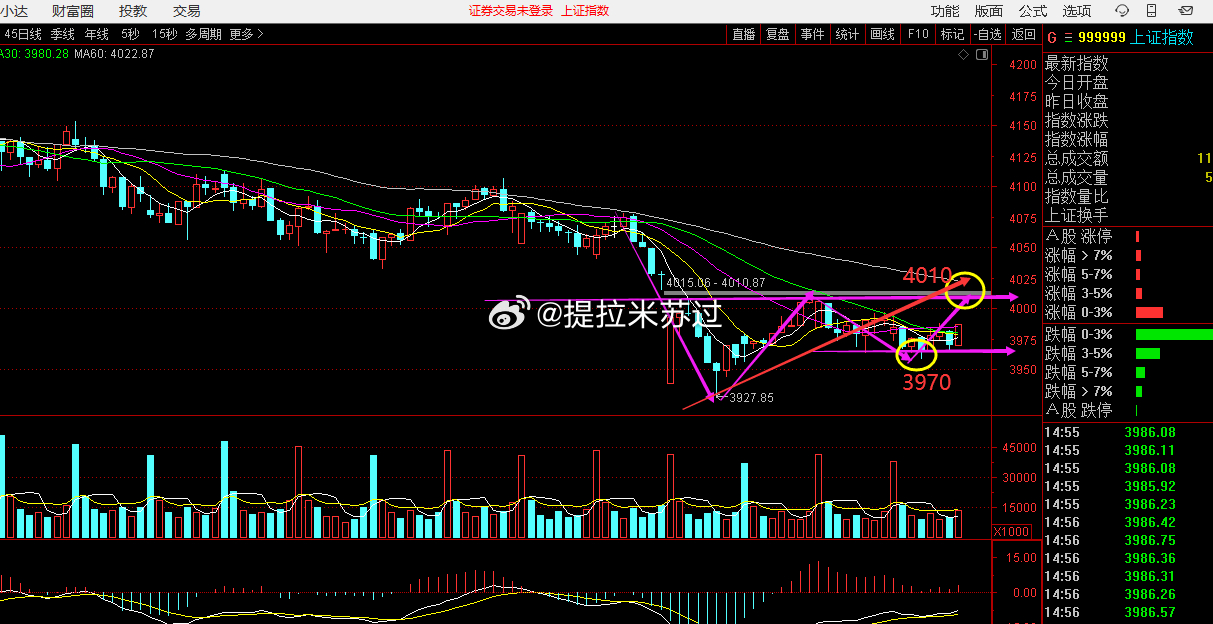Screen dimensions: 1213x624
Task: Click the 涨幅 0-3% distribution row
Action: [1127, 312]
